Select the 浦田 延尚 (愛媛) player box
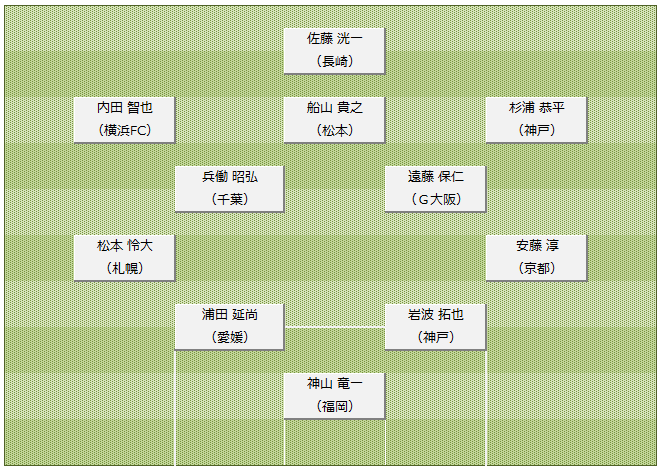Image resolution: width=661 pixels, height=471 pixels. click(229, 327)
